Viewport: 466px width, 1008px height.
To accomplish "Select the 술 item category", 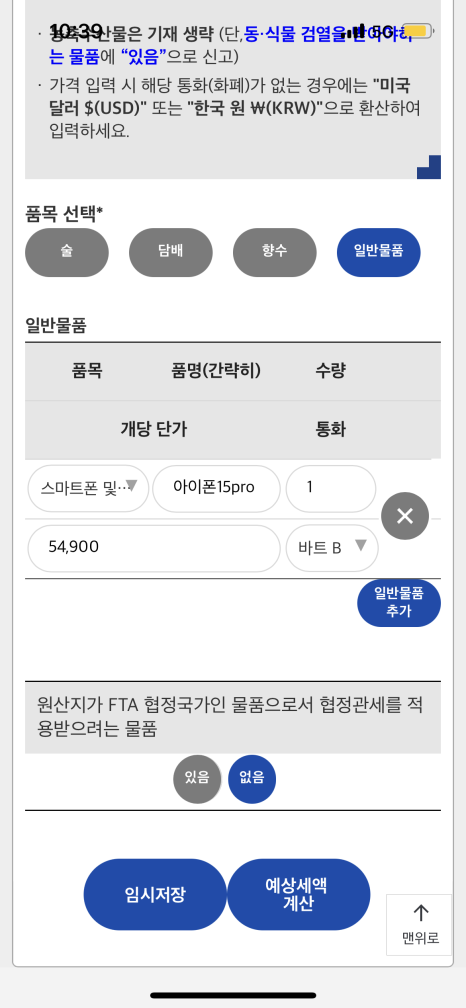I will pyautogui.click(x=67, y=252).
